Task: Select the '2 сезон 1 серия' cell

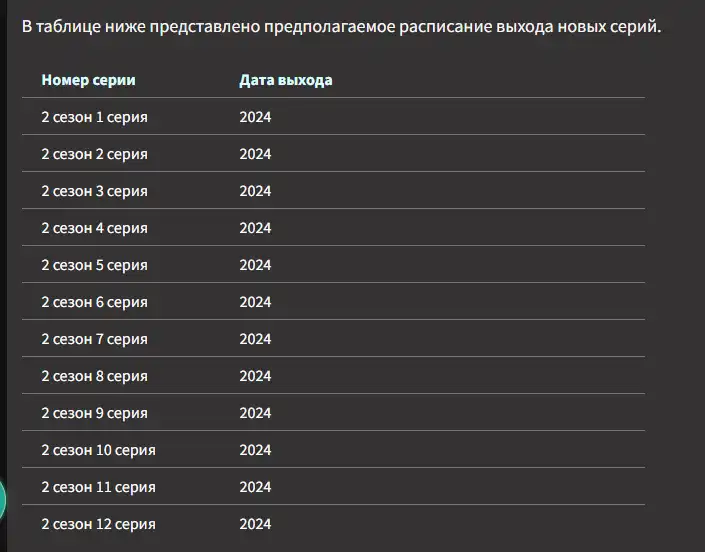Action: coord(94,117)
